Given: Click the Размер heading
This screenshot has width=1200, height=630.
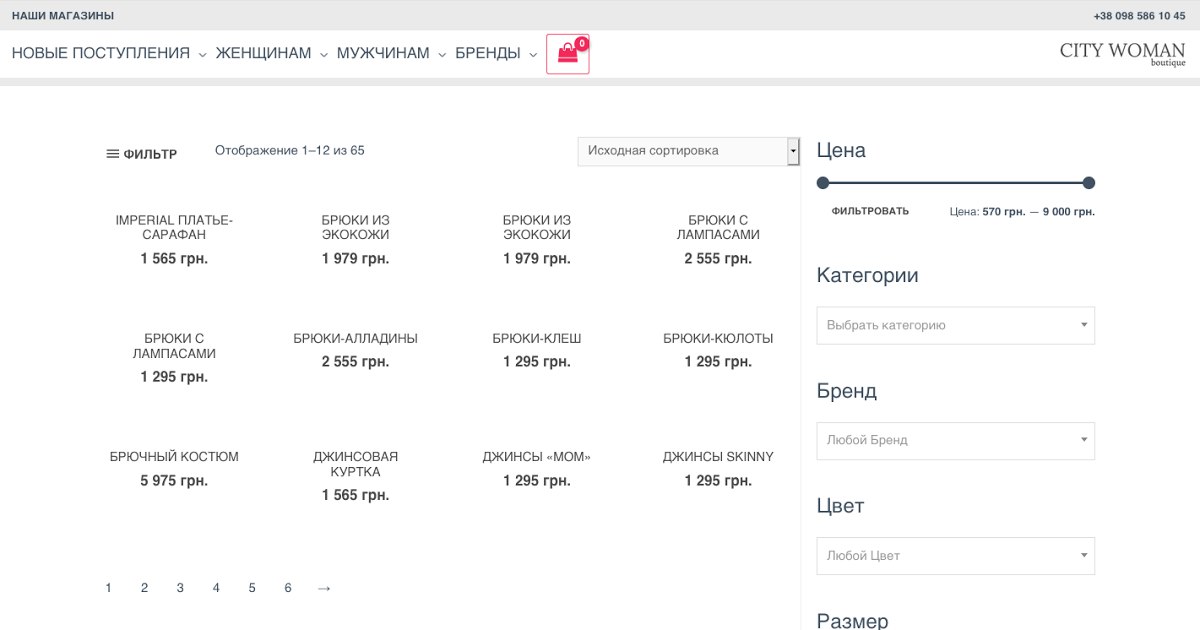Looking at the screenshot, I should pyautogui.click(x=852, y=621).
